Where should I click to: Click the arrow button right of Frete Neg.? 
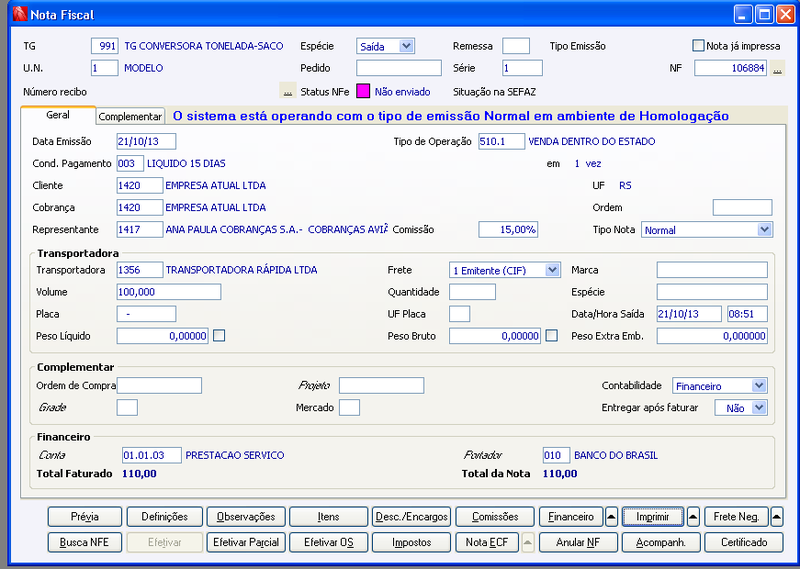click(776, 517)
